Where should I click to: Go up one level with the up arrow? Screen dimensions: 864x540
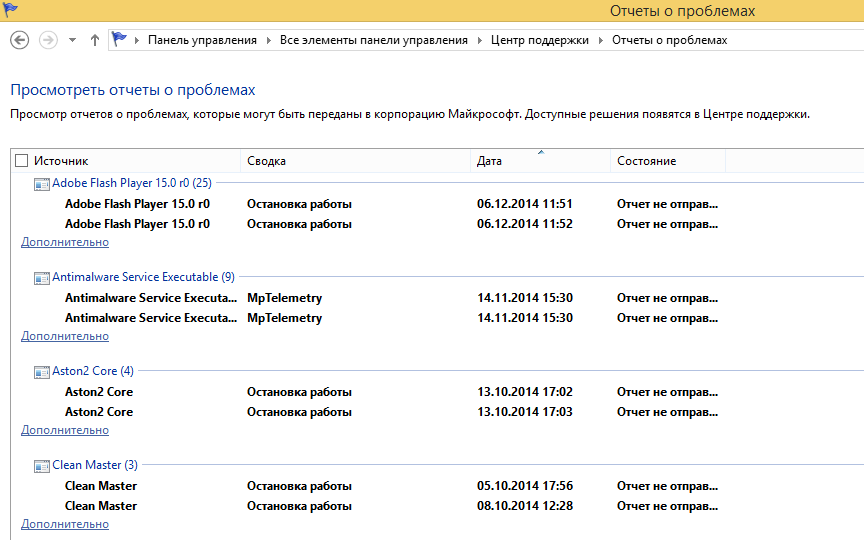[95, 40]
